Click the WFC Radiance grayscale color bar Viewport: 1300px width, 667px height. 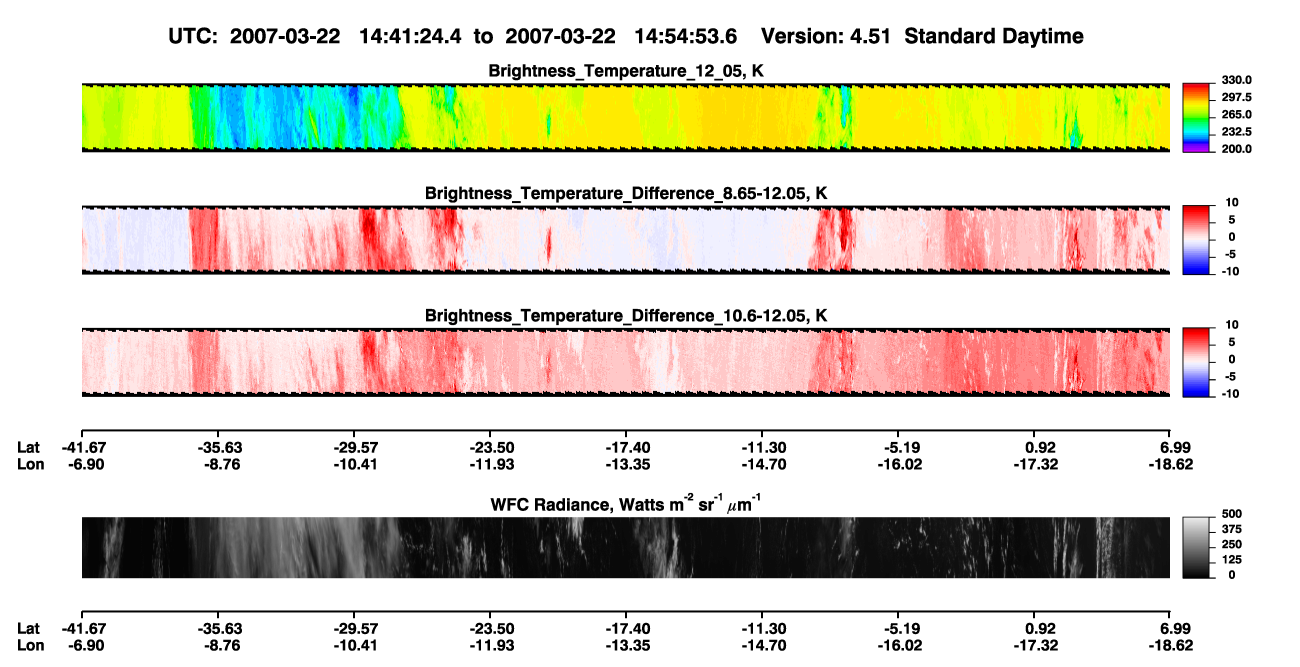tap(1196, 547)
